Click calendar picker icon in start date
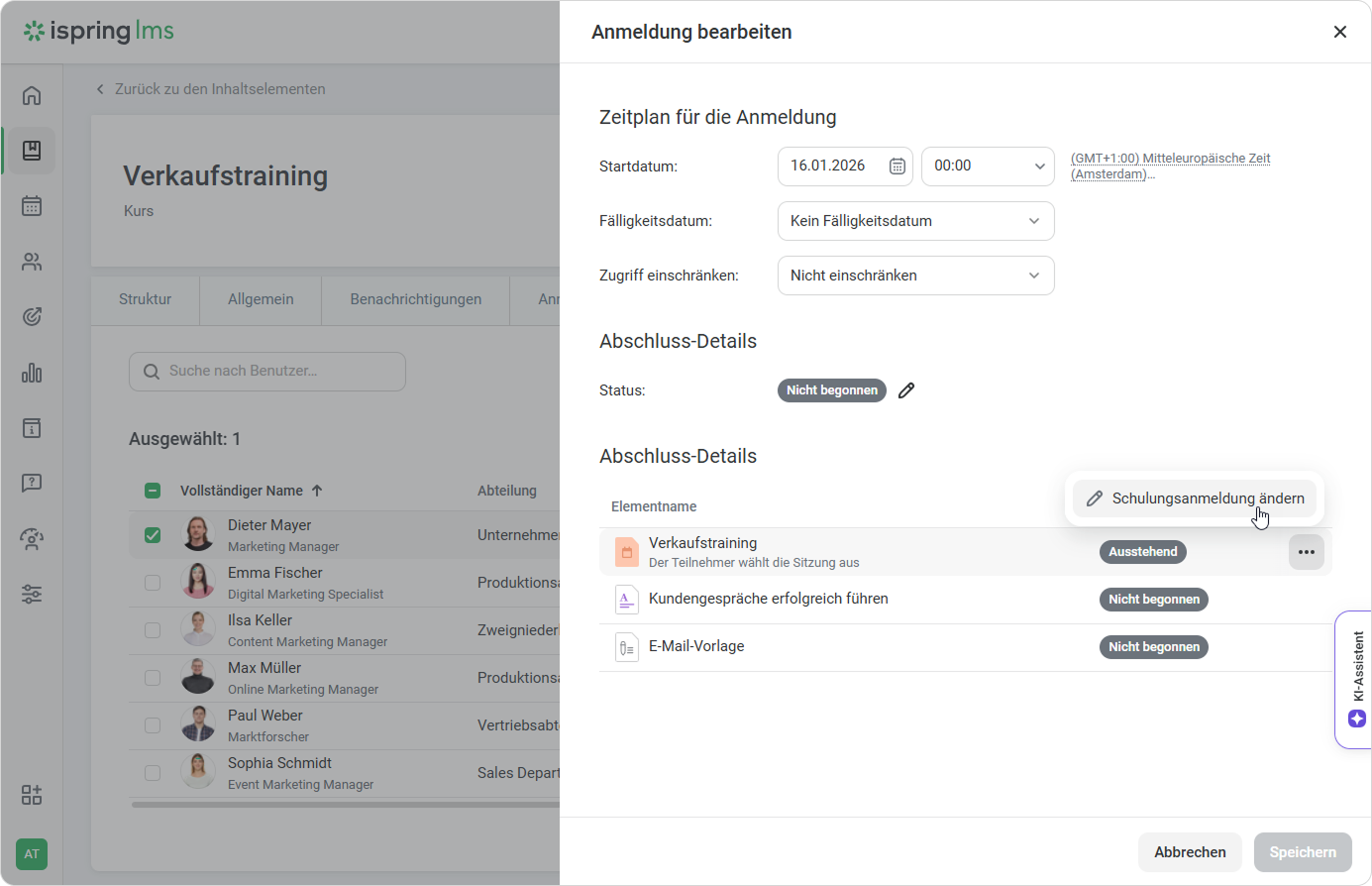 tap(897, 166)
